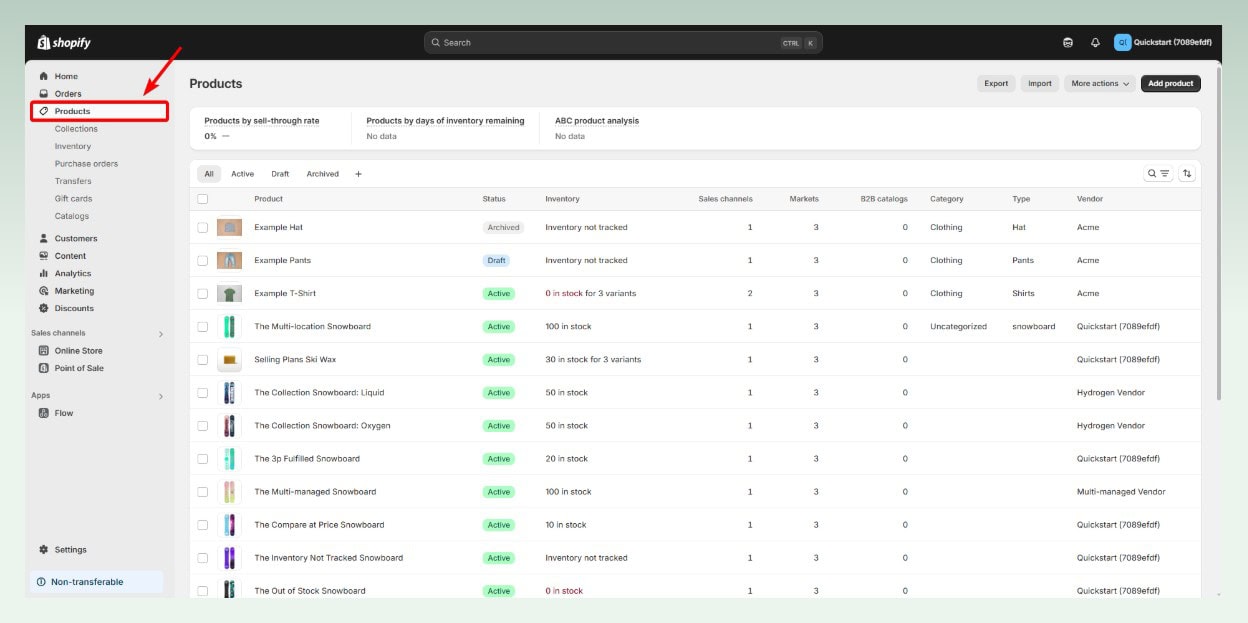Screen dimensions: 1248x623
Task: Open the Selling Plans Ski Wax thumbnail
Action: pos(229,360)
